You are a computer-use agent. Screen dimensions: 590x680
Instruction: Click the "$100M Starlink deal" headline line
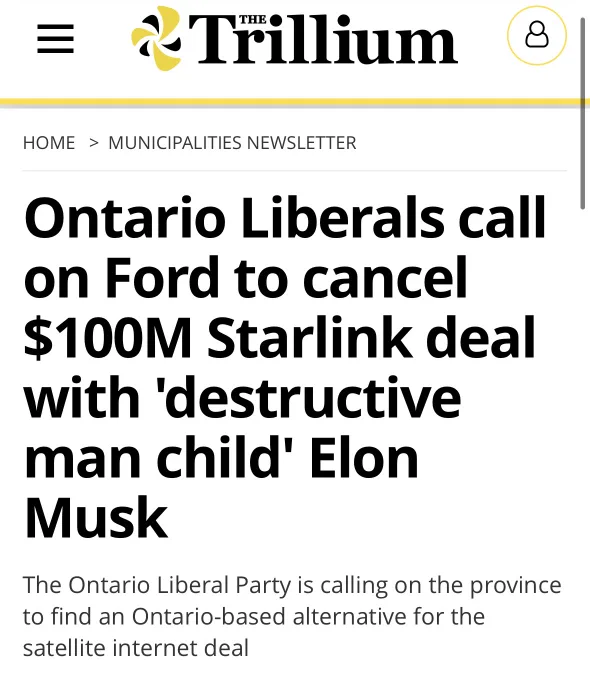click(280, 337)
